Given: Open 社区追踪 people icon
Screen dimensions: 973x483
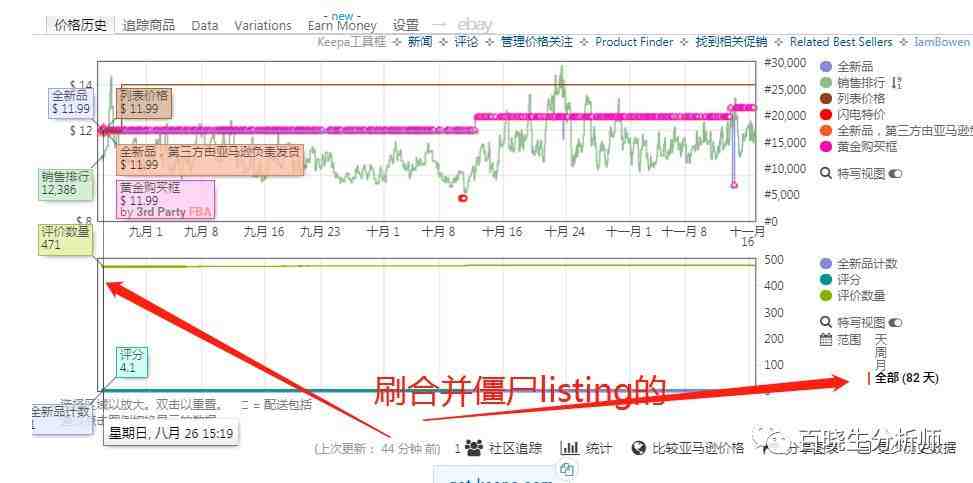Looking at the screenshot, I should pyautogui.click(x=474, y=448).
